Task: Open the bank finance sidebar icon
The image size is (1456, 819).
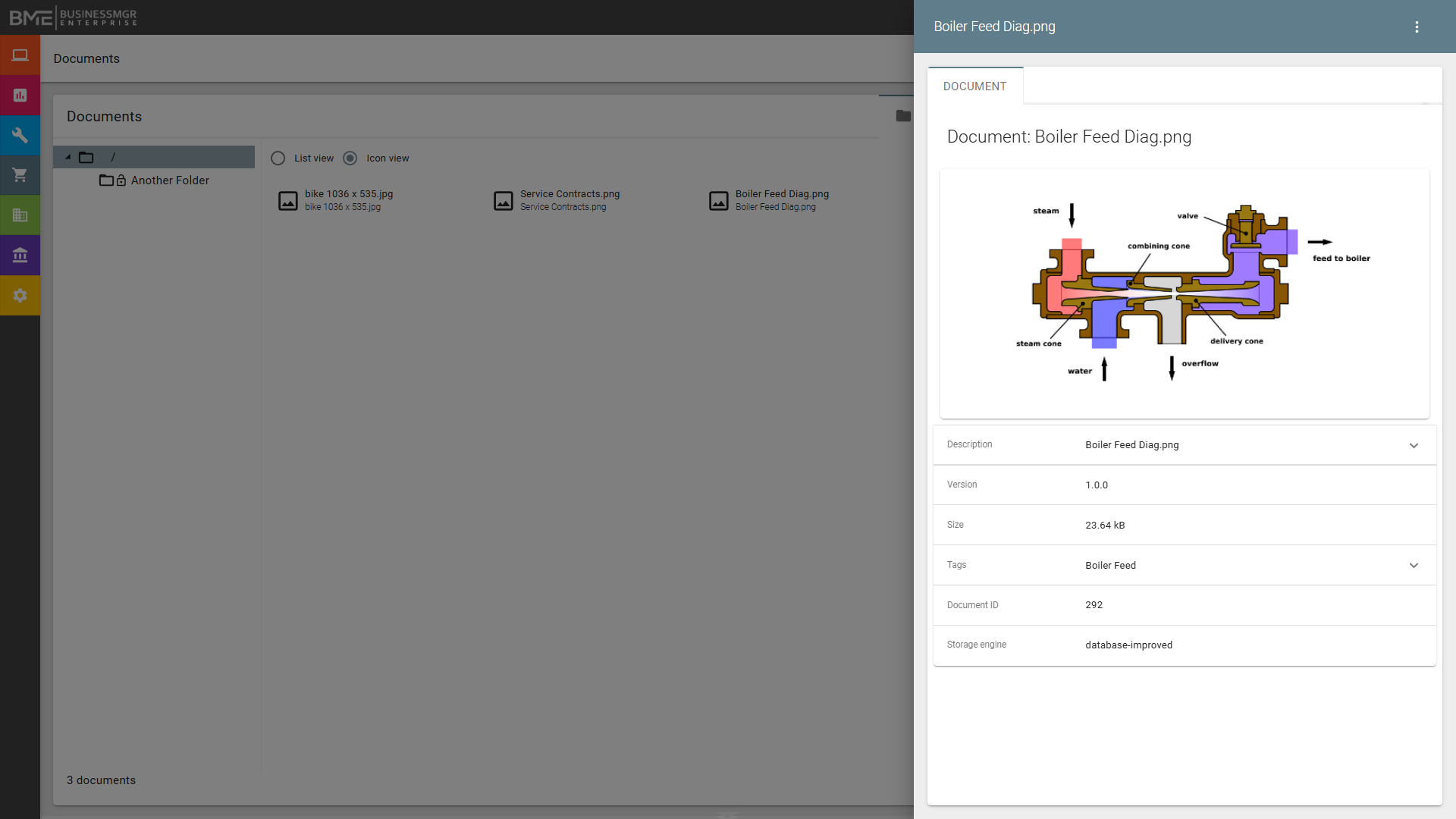Action: [x=20, y=256]
